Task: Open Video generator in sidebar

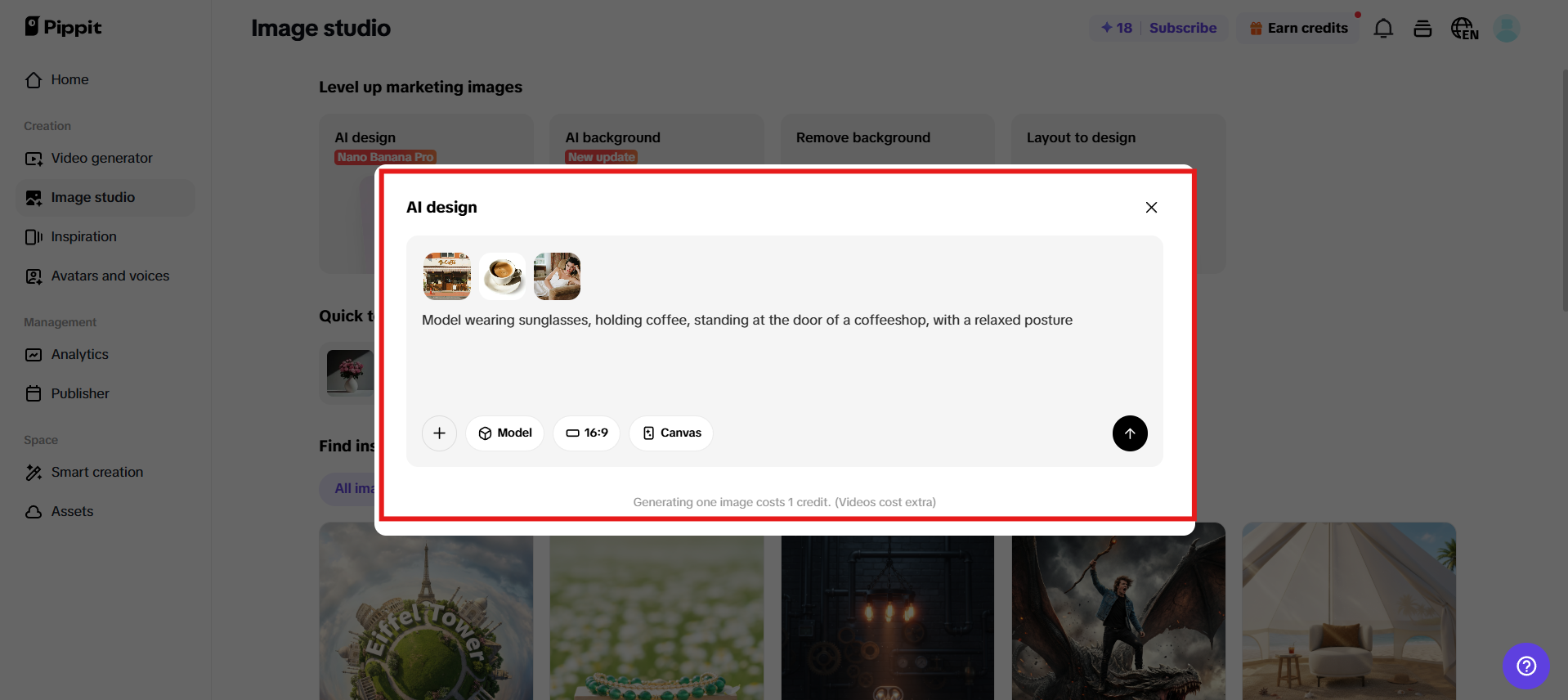Action: [105, 158]
